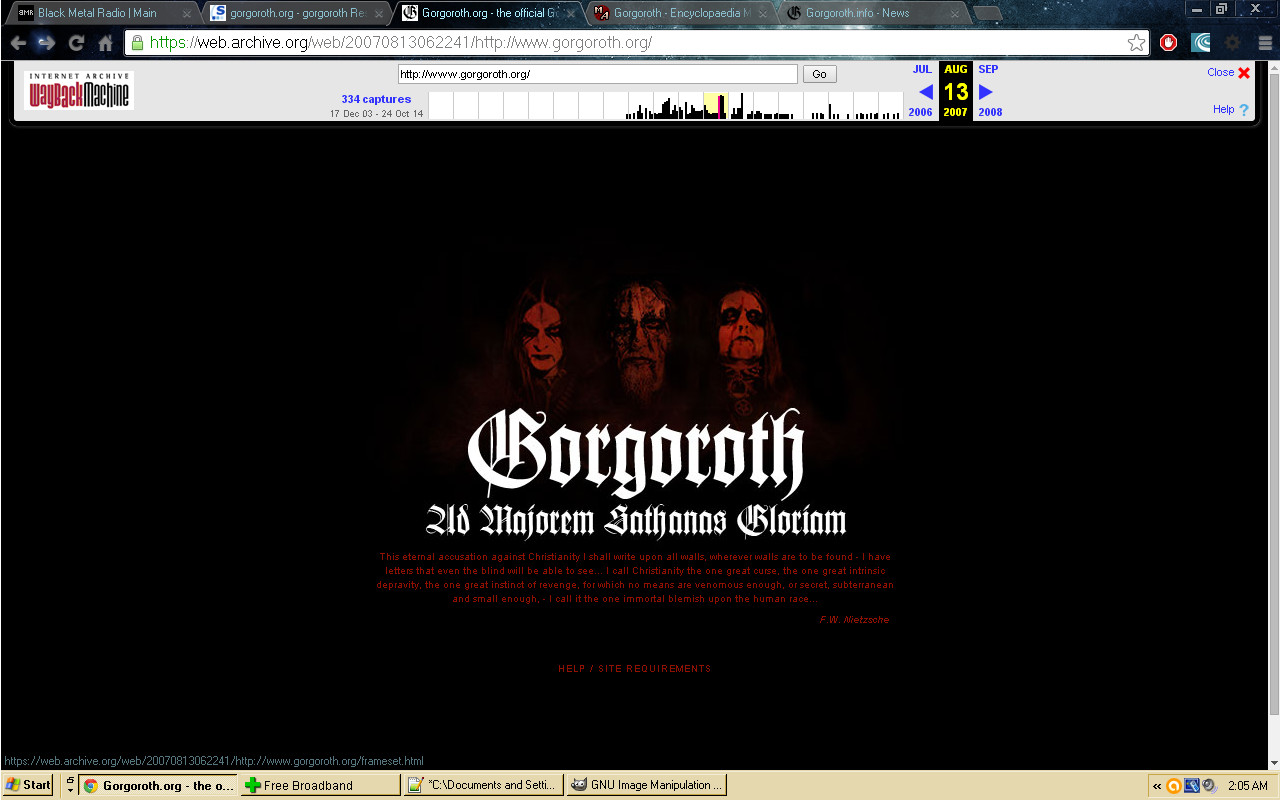Click the grey round tray icon

click(x=1208, y=786)
